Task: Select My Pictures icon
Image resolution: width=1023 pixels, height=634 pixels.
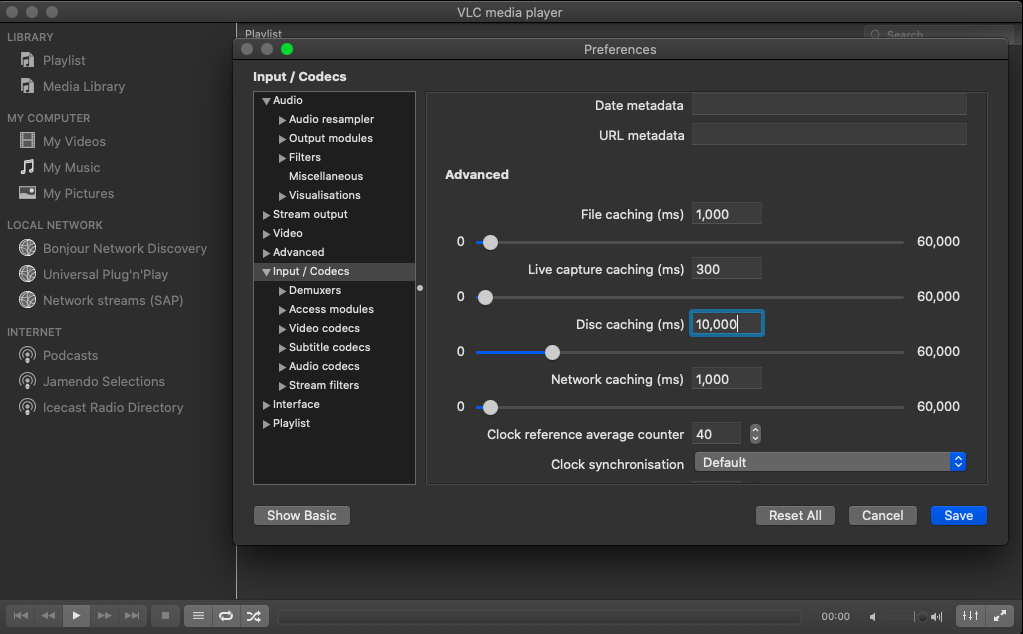Action: point(27,193)
